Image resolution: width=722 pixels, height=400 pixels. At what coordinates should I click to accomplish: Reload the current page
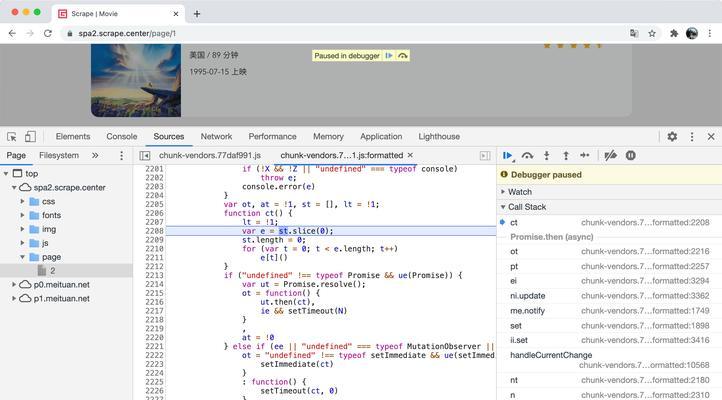(x=47, y=34)
